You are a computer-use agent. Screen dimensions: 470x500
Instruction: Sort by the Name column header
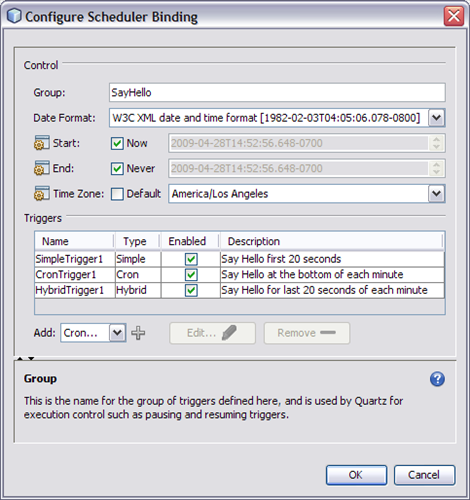click(x=74, y=241)
